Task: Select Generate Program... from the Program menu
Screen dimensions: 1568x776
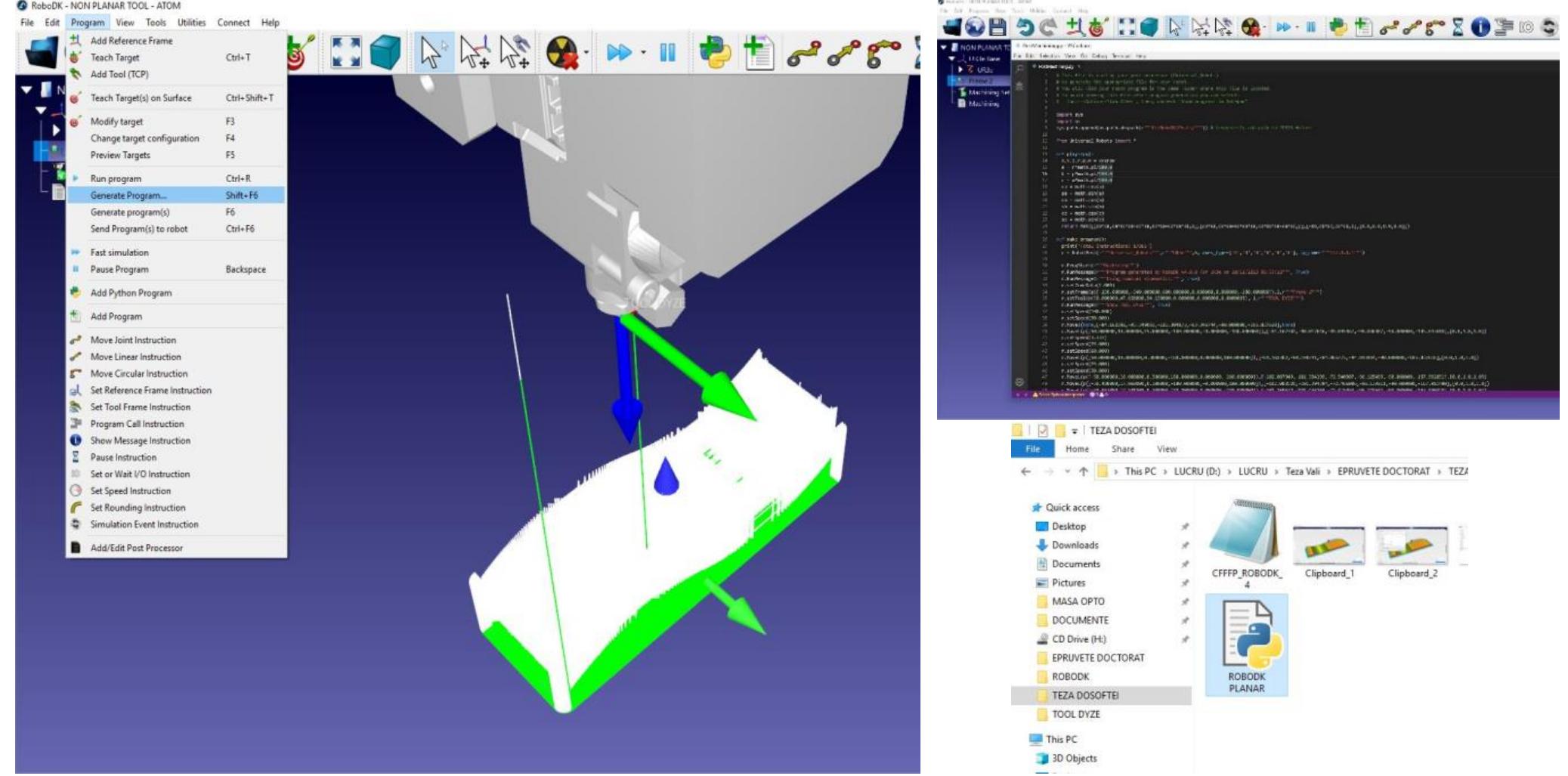Action: click(x=176, y=195)
